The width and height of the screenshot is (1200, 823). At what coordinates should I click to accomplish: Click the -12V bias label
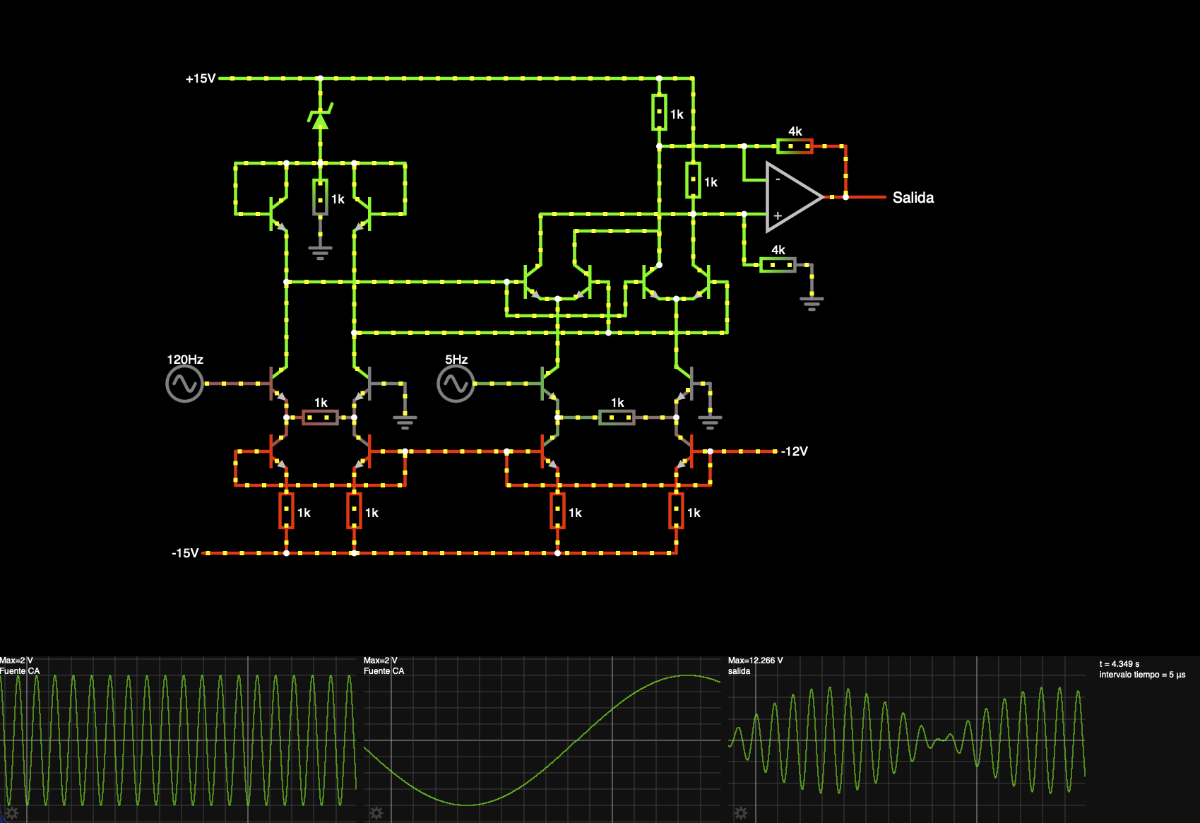coord(794,452)
